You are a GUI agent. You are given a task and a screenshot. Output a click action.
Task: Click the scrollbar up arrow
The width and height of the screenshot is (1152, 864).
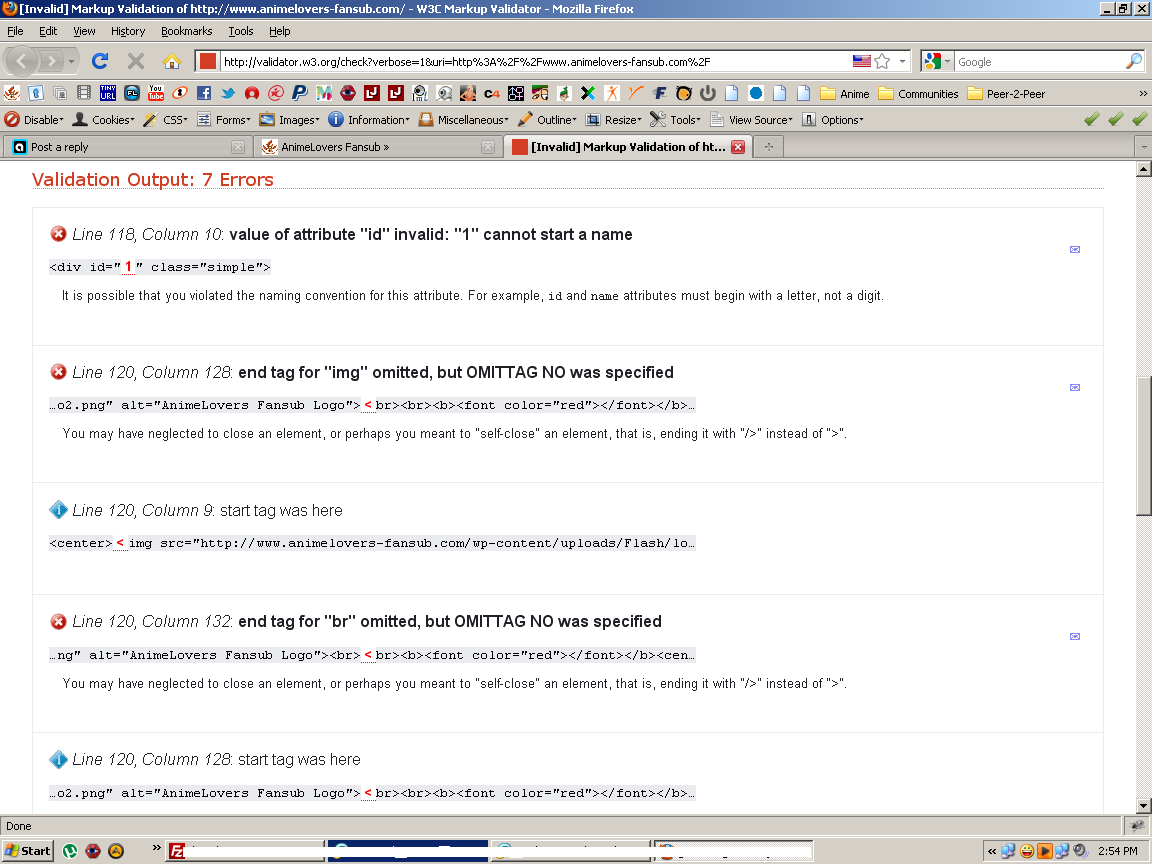1143,169
